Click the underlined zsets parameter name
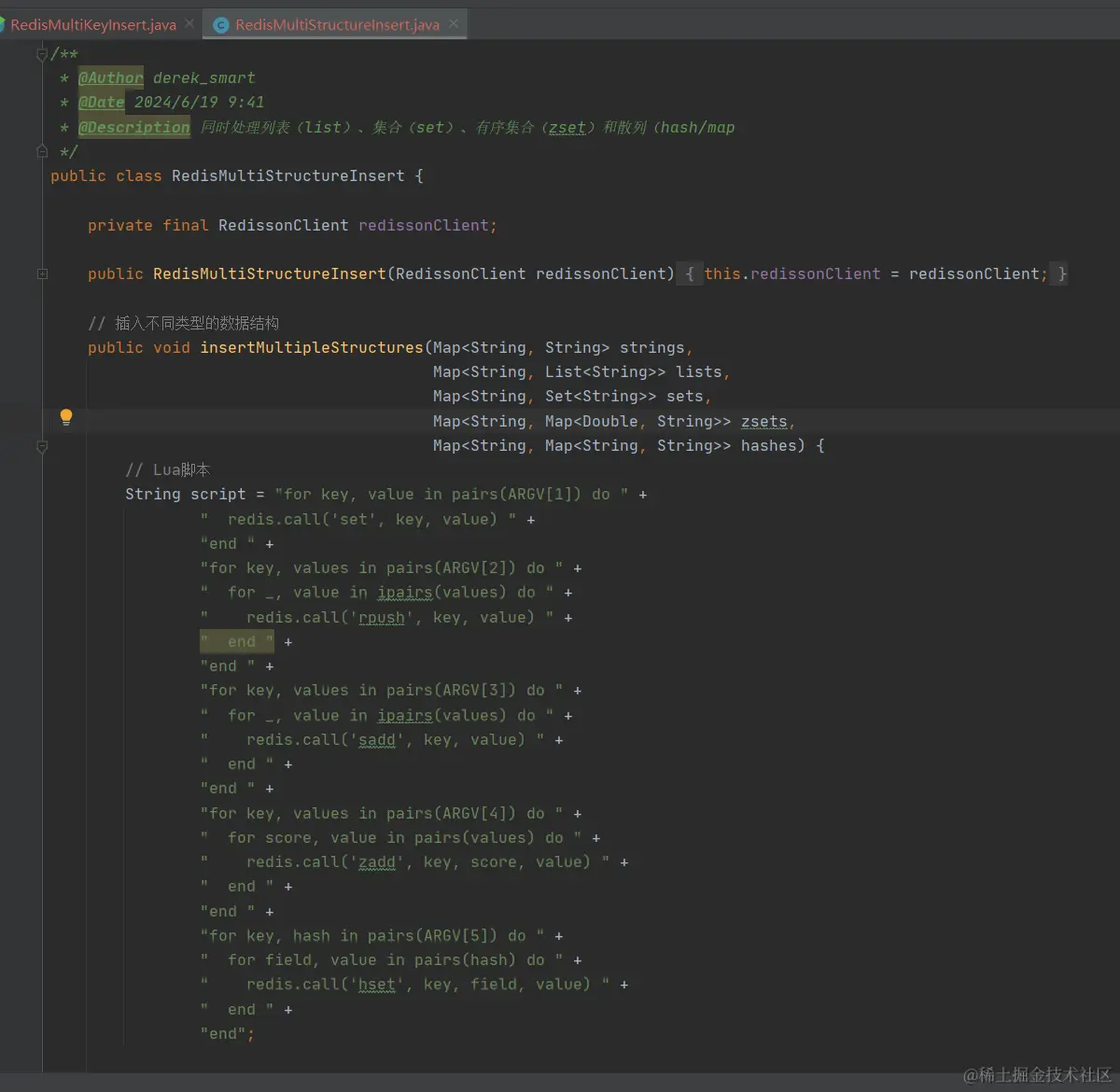Viewport: 1120px width, 1092px height. point(764,421)
